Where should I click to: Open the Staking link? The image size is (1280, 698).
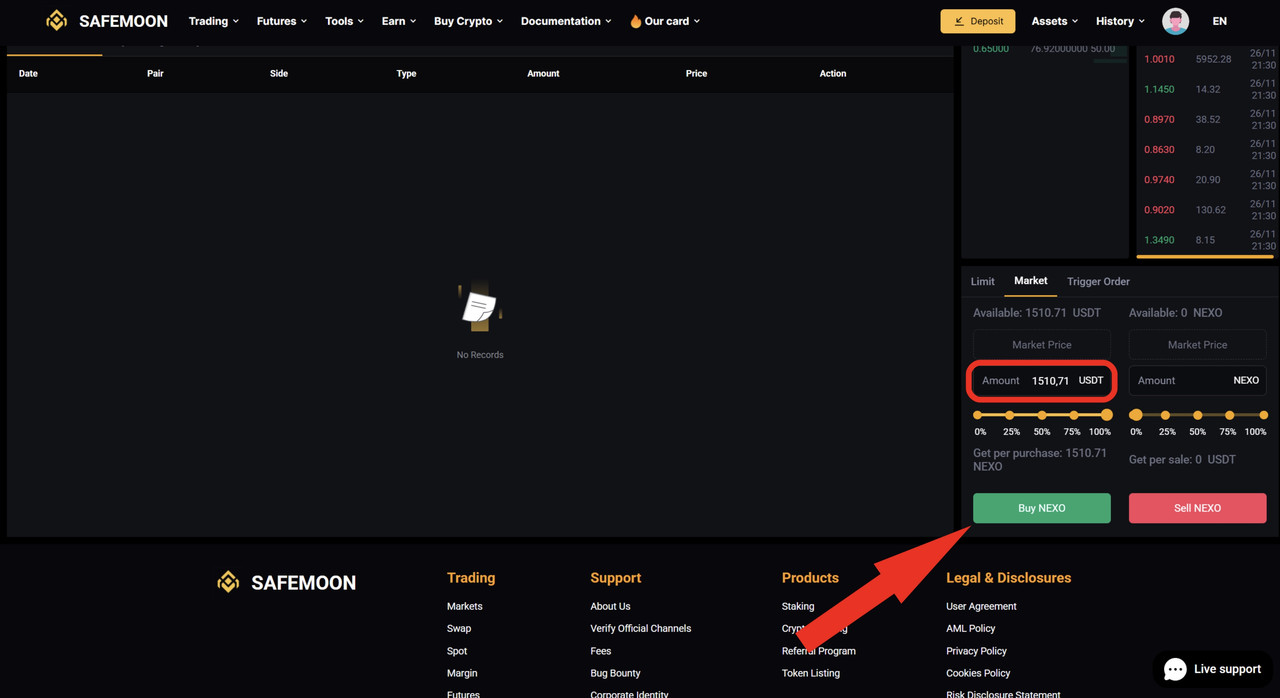[x=798, y=607]
